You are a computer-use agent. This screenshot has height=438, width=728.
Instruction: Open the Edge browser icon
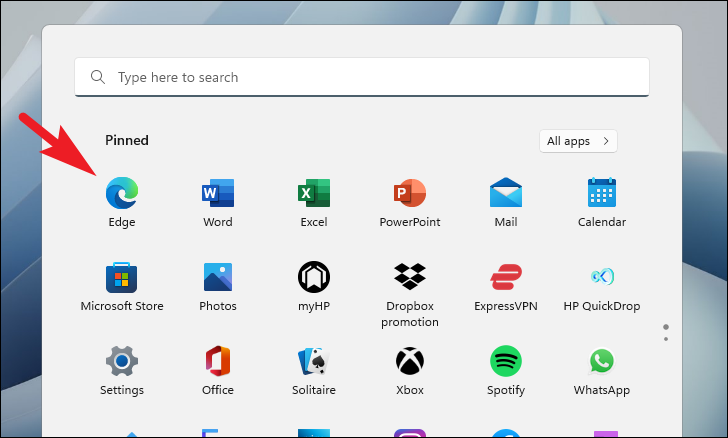click(122, 193)
